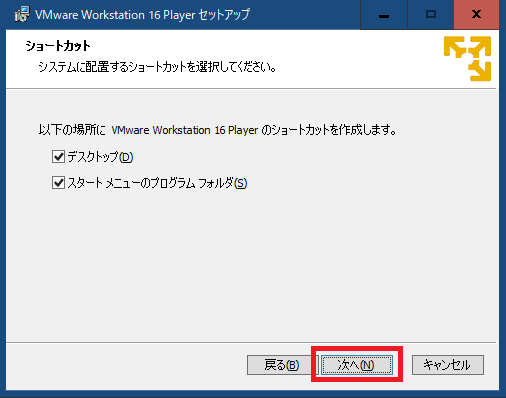
Task: Click the installer icon in the title bar
Action: (22, 14)
